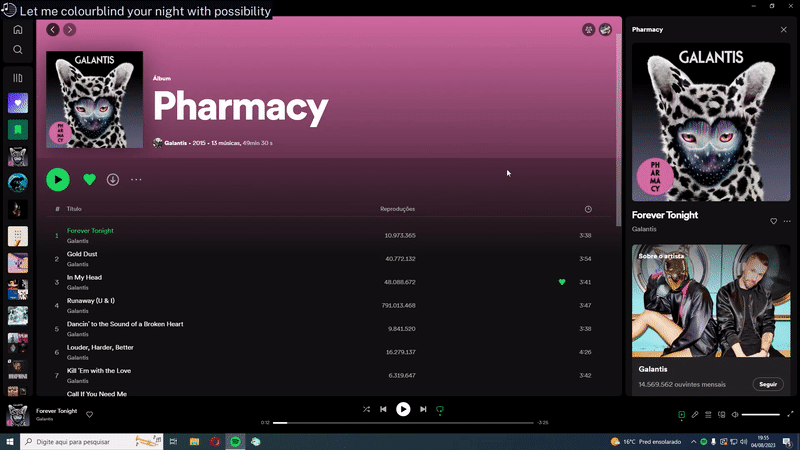Open File Explorer from the taskbar

[194, 442]
